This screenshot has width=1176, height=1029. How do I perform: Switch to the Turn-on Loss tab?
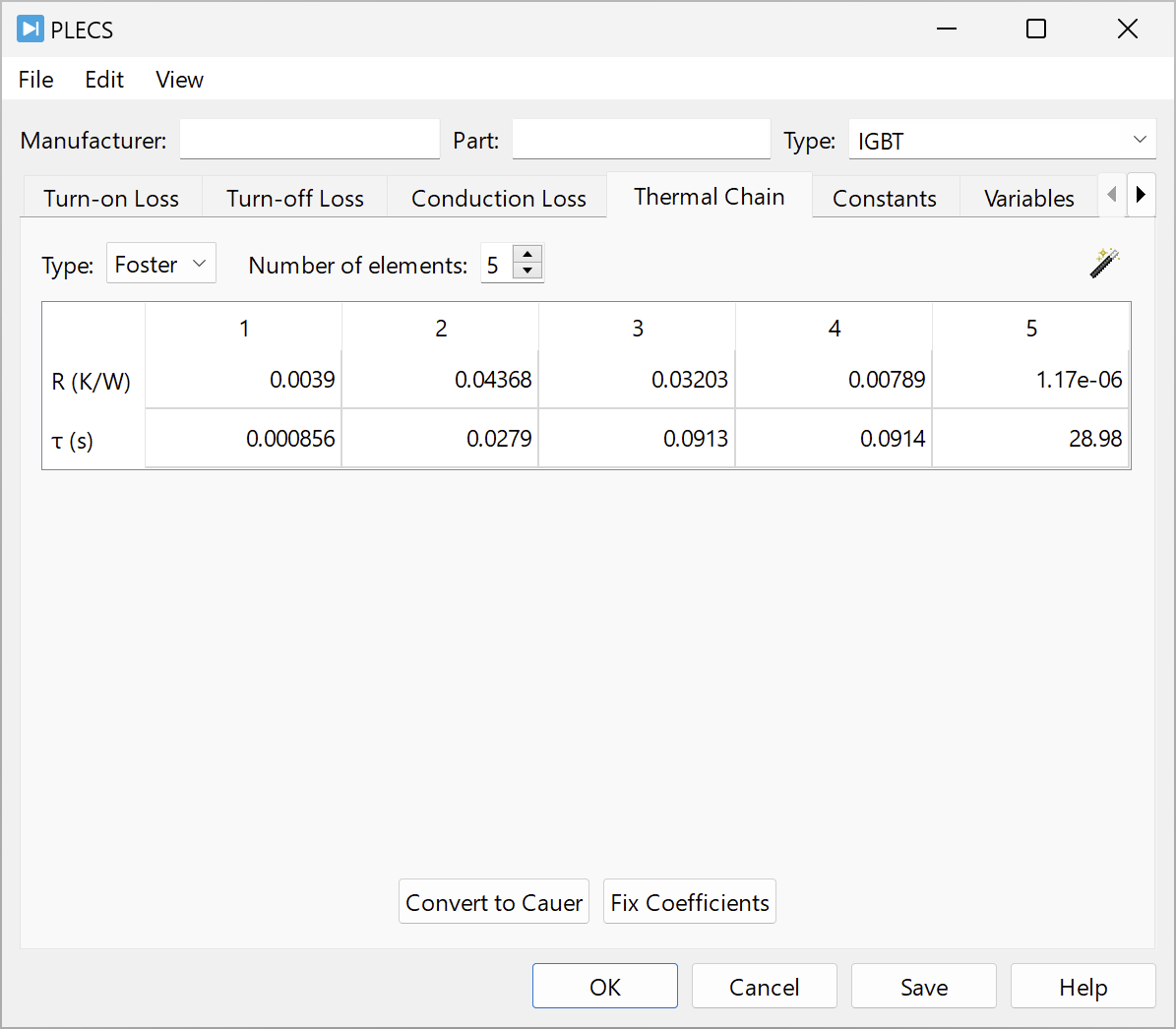[111, 199]
